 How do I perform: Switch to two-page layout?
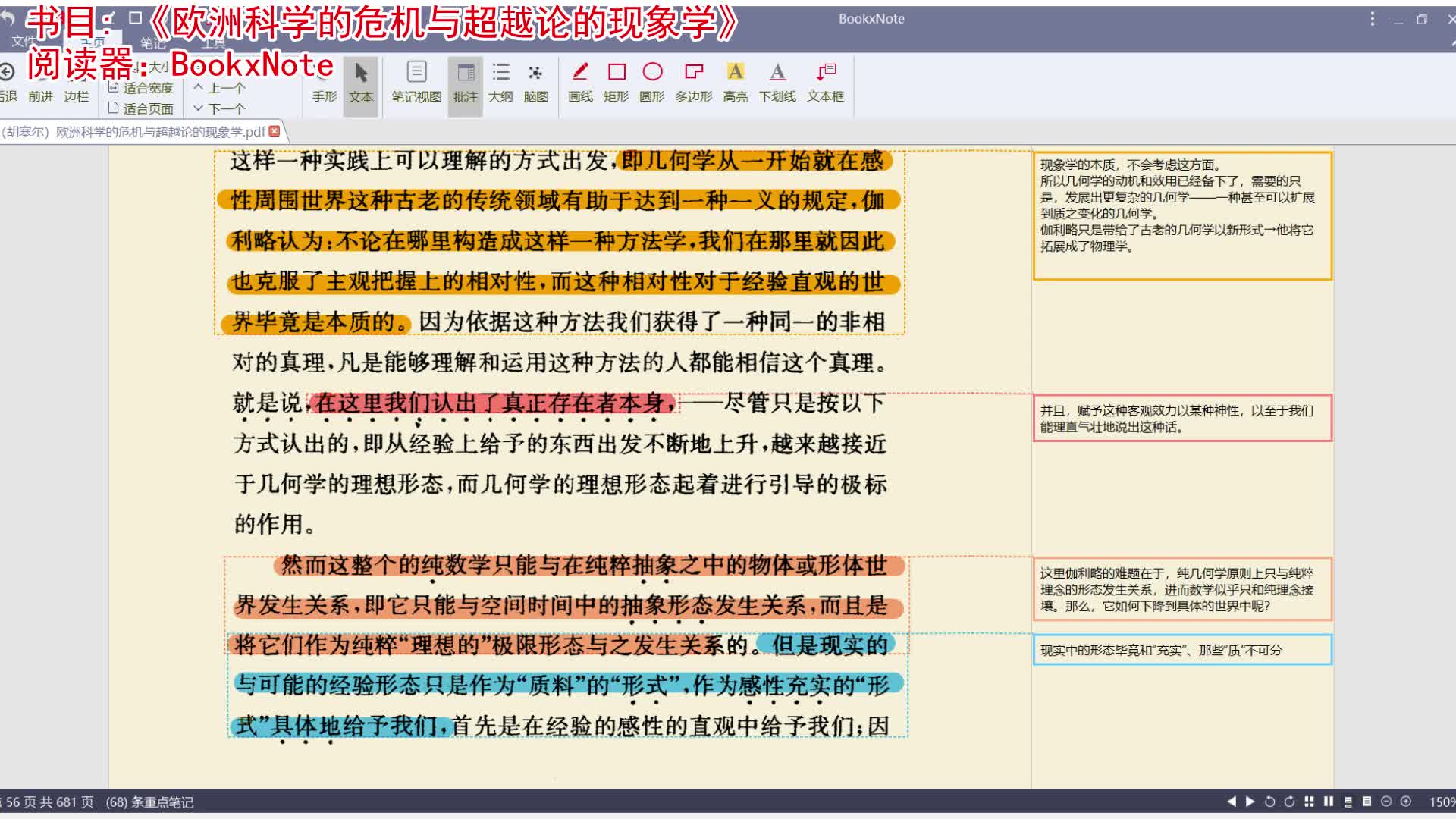pyautogui.click(x=1329, y=802)
